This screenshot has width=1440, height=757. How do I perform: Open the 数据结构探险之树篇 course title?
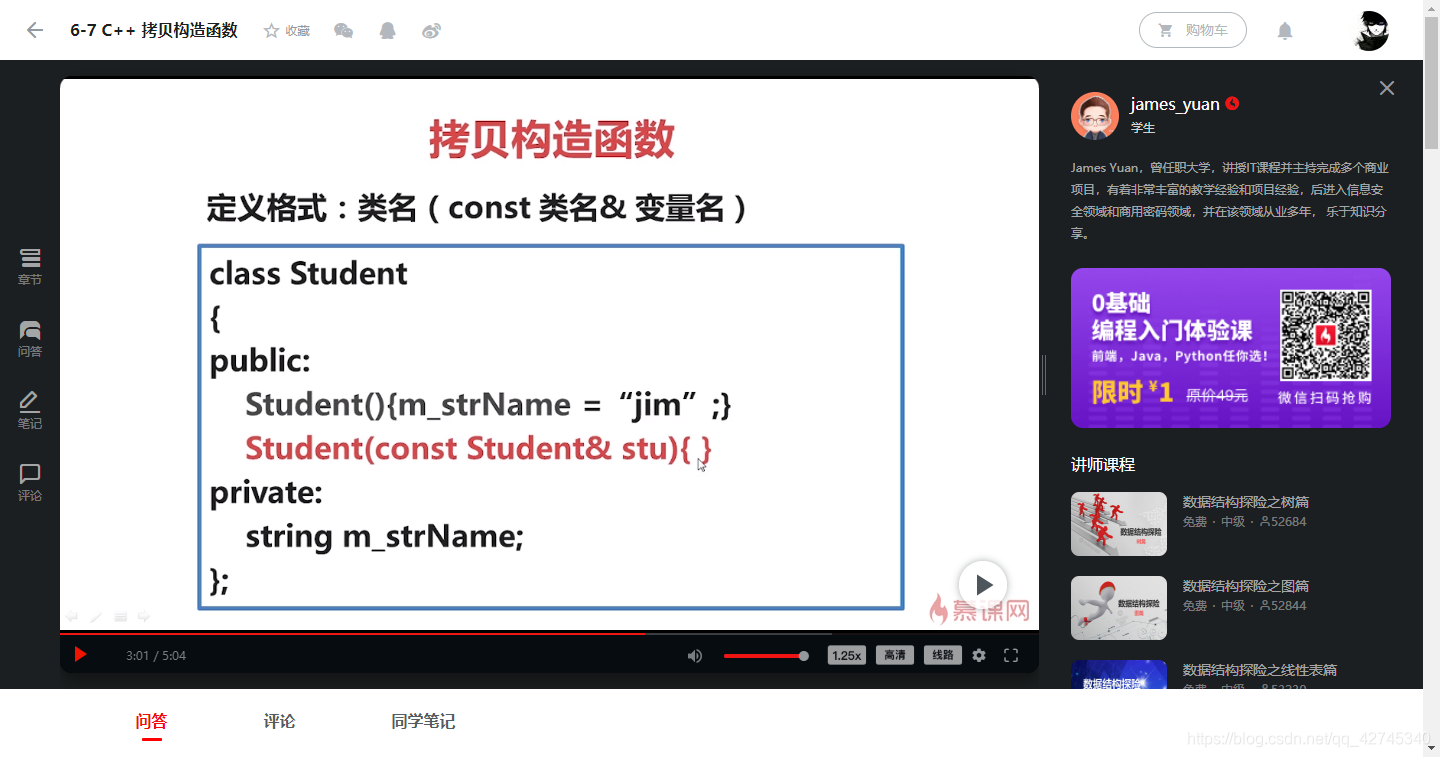[1246, 502]
